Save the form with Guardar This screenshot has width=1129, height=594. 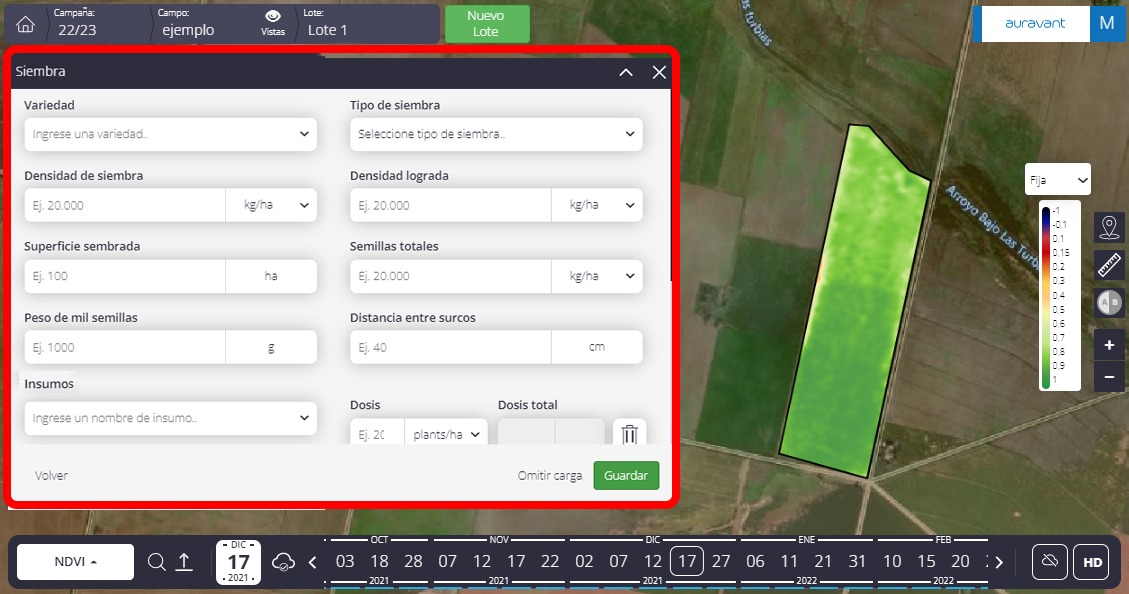pos(626,475)
